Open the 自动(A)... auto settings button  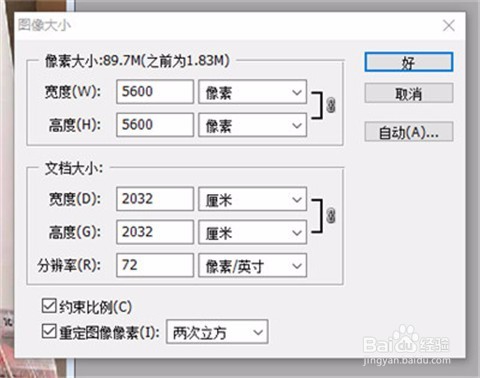409,132
